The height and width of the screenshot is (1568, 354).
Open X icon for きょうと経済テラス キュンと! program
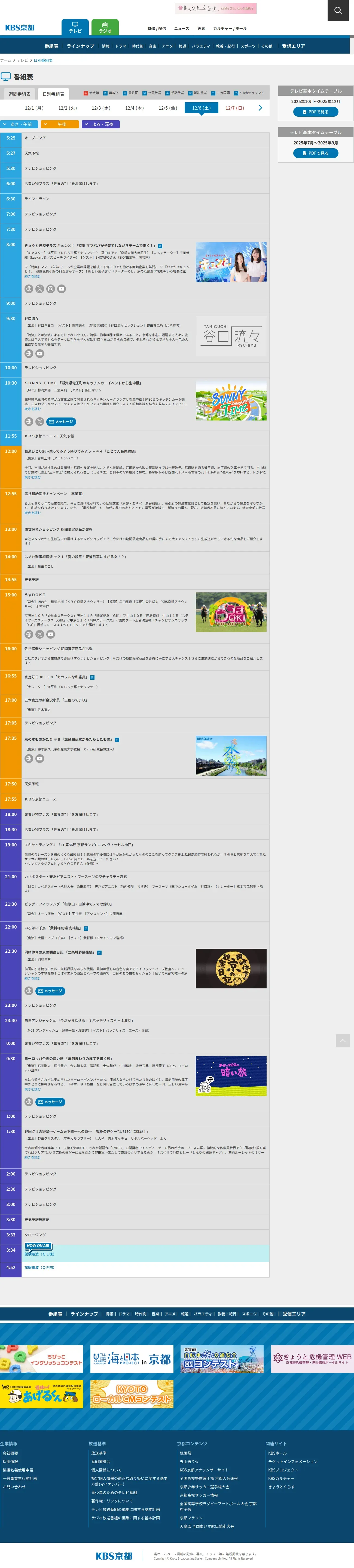coord(39,289)
